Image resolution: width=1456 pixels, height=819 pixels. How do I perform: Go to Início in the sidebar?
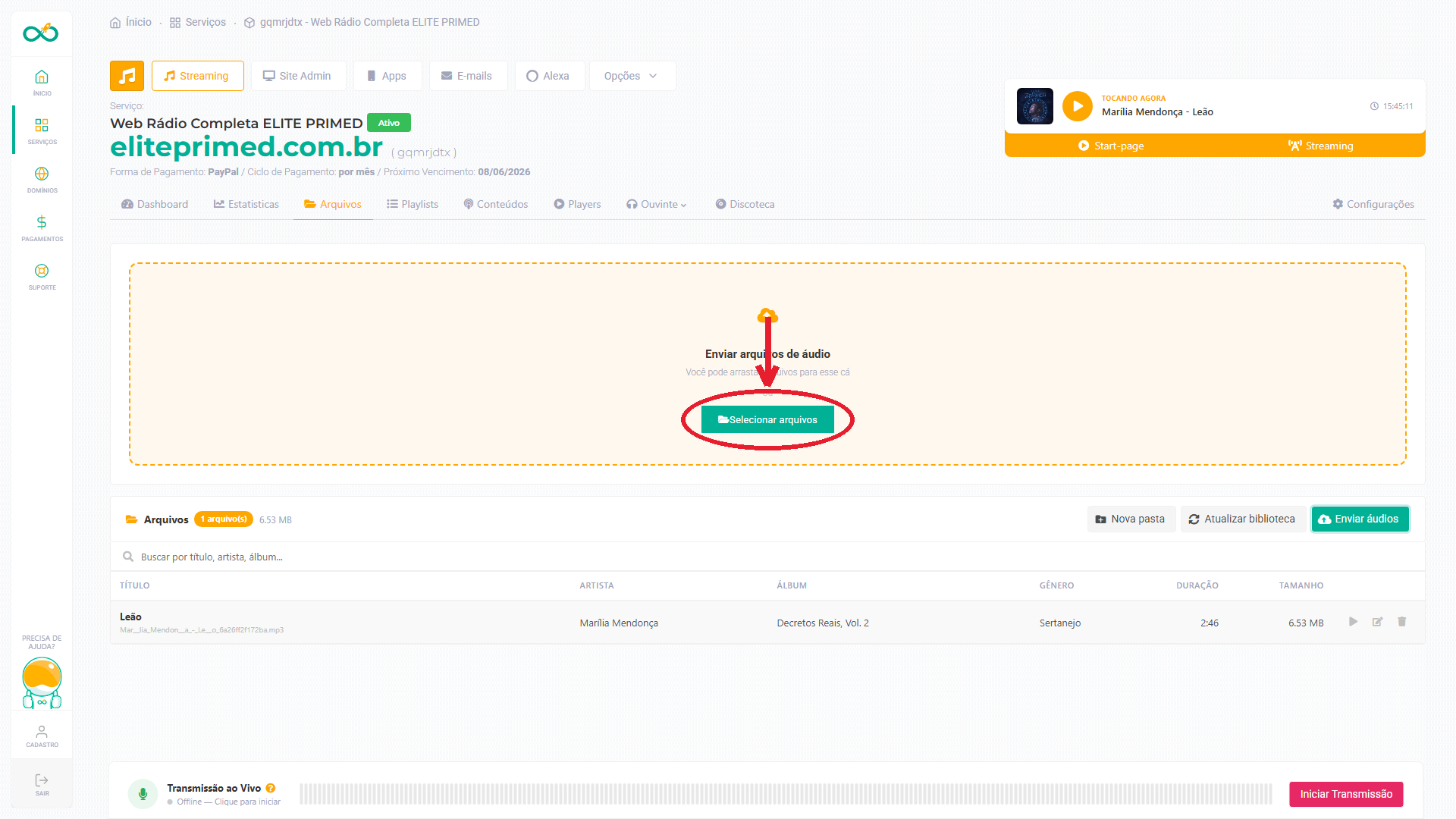click(42, 82)
